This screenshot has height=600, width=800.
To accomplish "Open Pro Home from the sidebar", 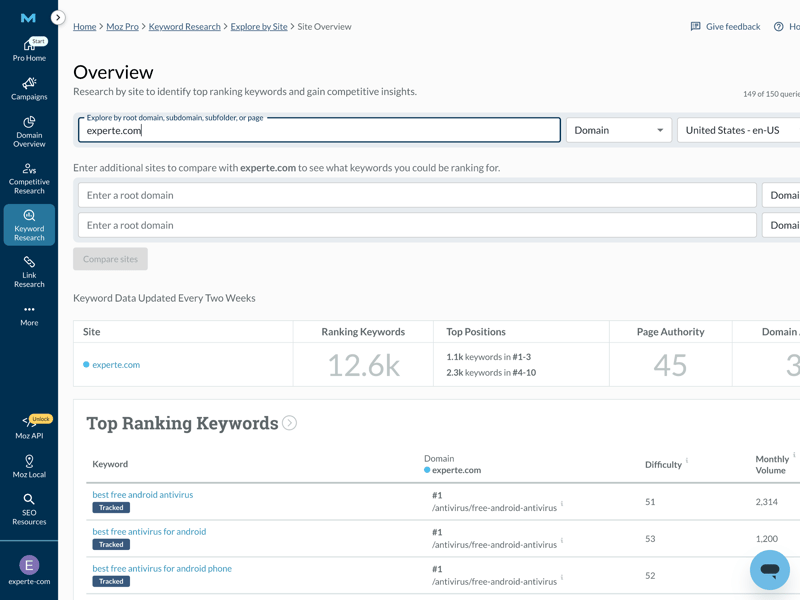I will click(x=29, y=50).
